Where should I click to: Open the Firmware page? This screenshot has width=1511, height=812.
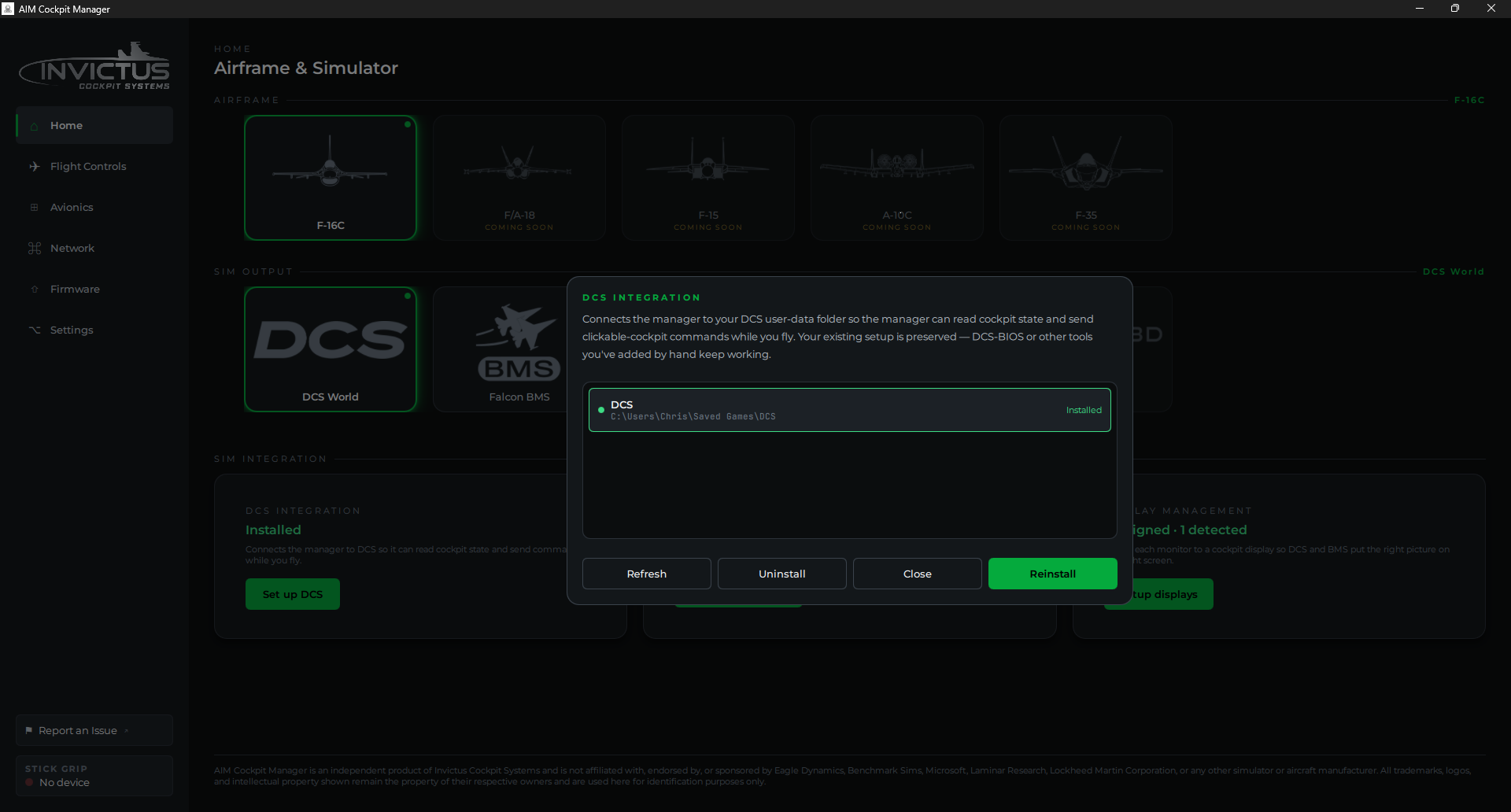(x=94, y=290)
